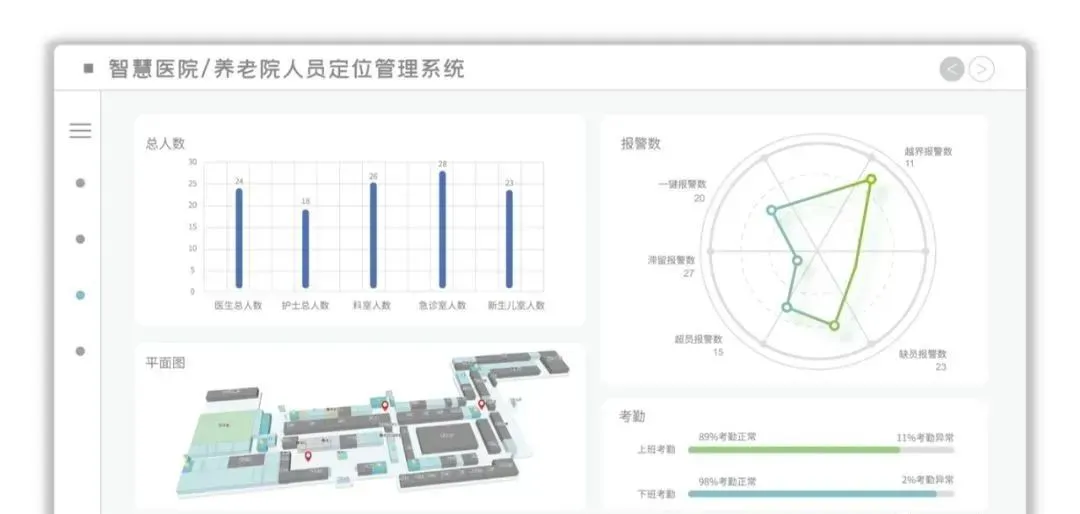Click the teal 下班考勤 progress bar
Screen dimensions: 1080x514
coord(812,494)
